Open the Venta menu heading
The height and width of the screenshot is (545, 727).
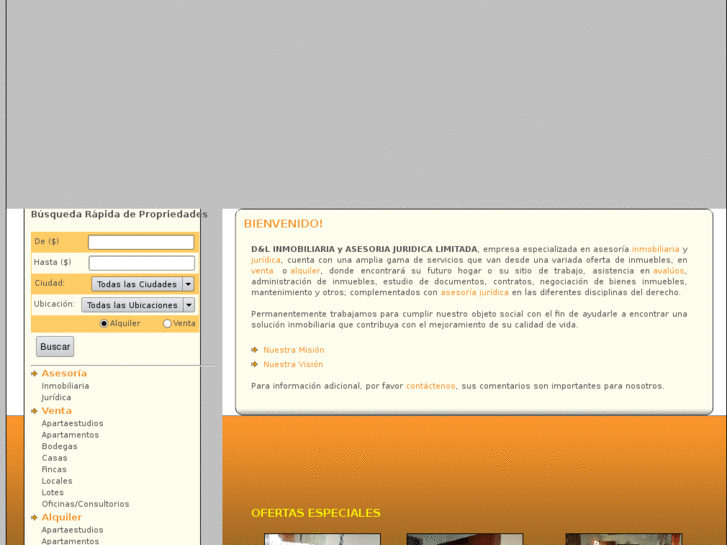tap(57, 411)
